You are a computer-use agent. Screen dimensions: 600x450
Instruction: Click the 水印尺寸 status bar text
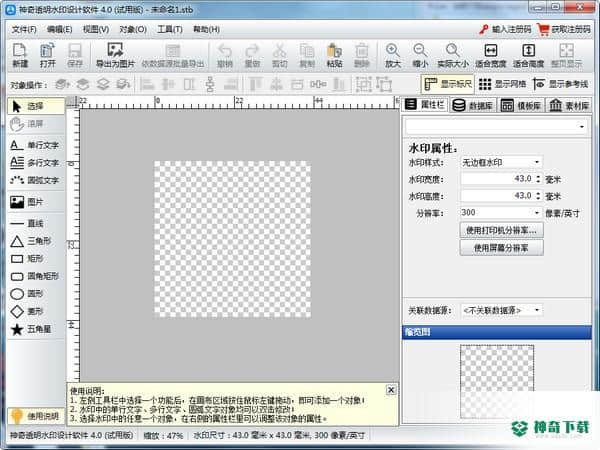point(279,435)
